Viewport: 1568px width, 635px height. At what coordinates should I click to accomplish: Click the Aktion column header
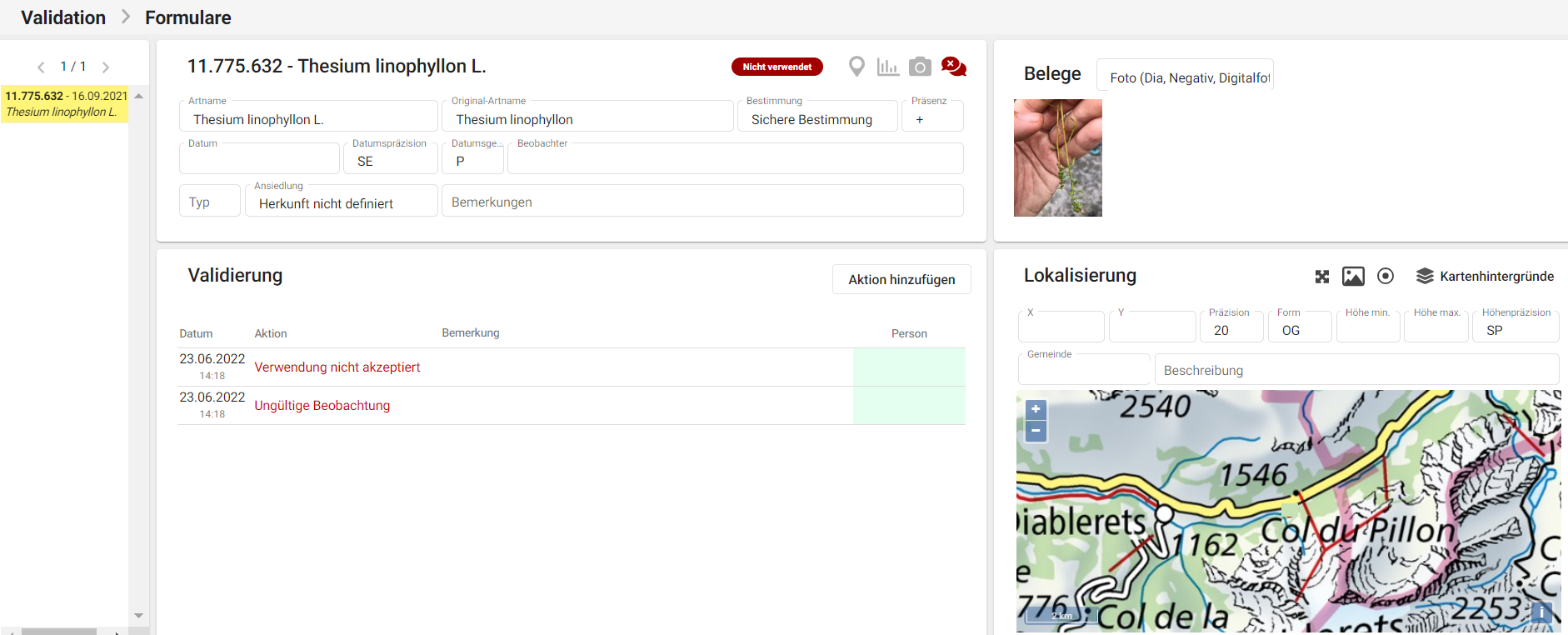tap(271, 333)
